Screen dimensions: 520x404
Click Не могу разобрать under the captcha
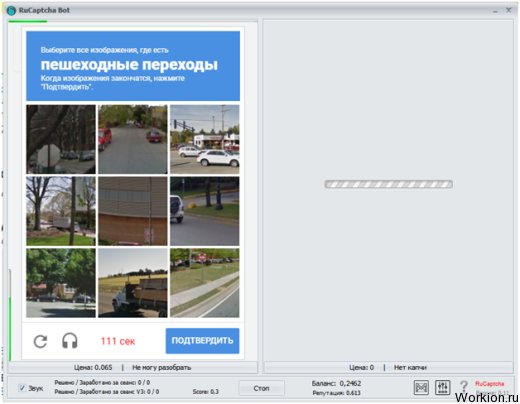point(162,367)
